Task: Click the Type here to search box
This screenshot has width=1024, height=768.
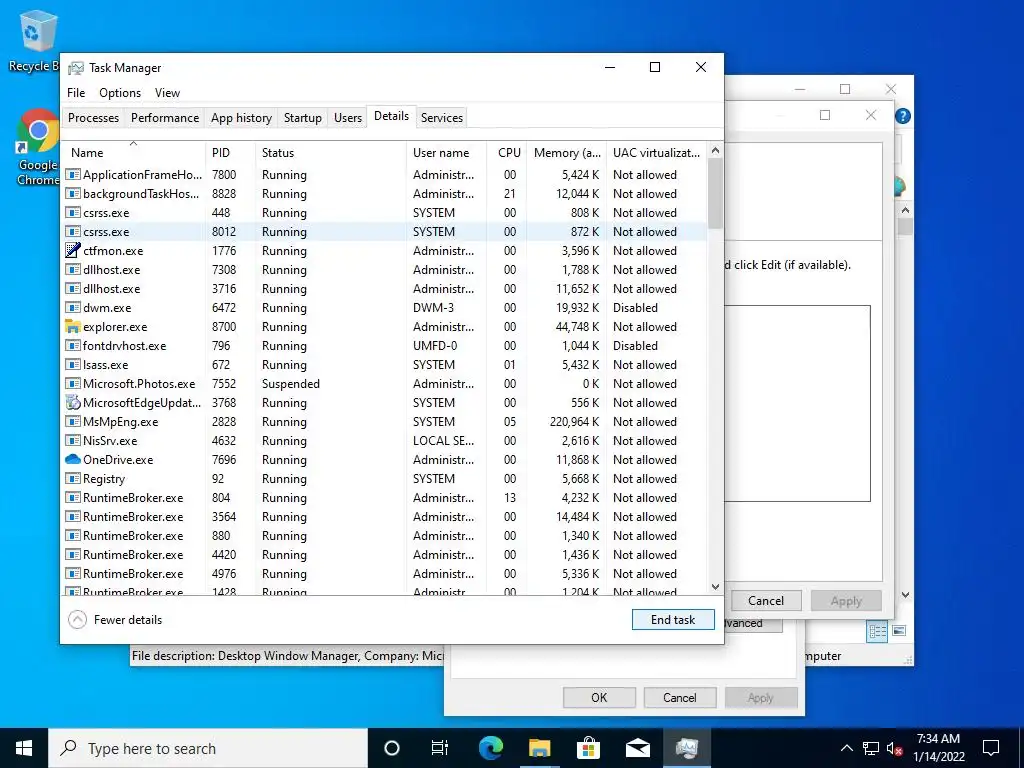Action: pyautogui.click(x=208, y=748)
